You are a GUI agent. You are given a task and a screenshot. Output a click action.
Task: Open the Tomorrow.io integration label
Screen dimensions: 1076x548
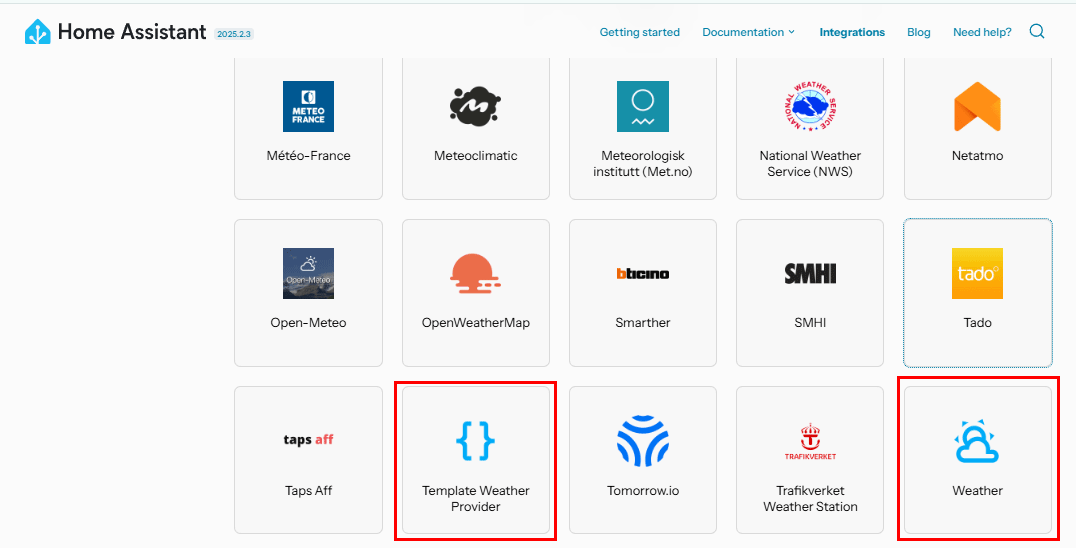[x=643, y=490]
